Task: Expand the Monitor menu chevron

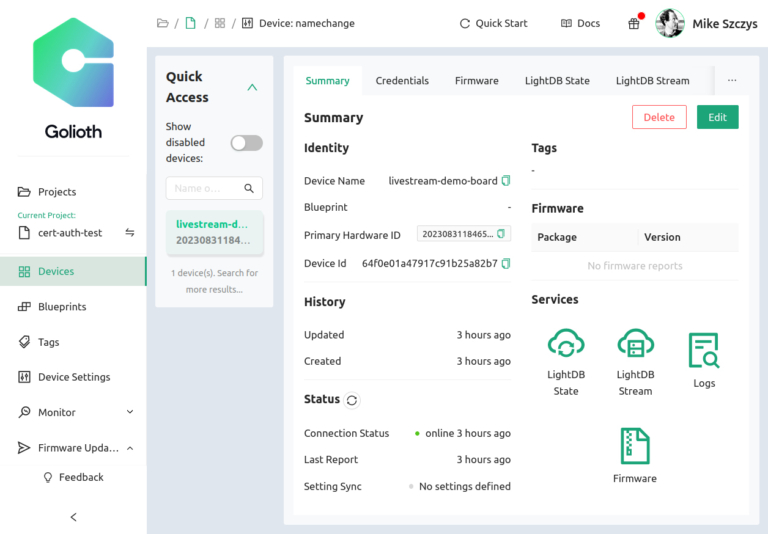Action: click(x=130, y=412)
